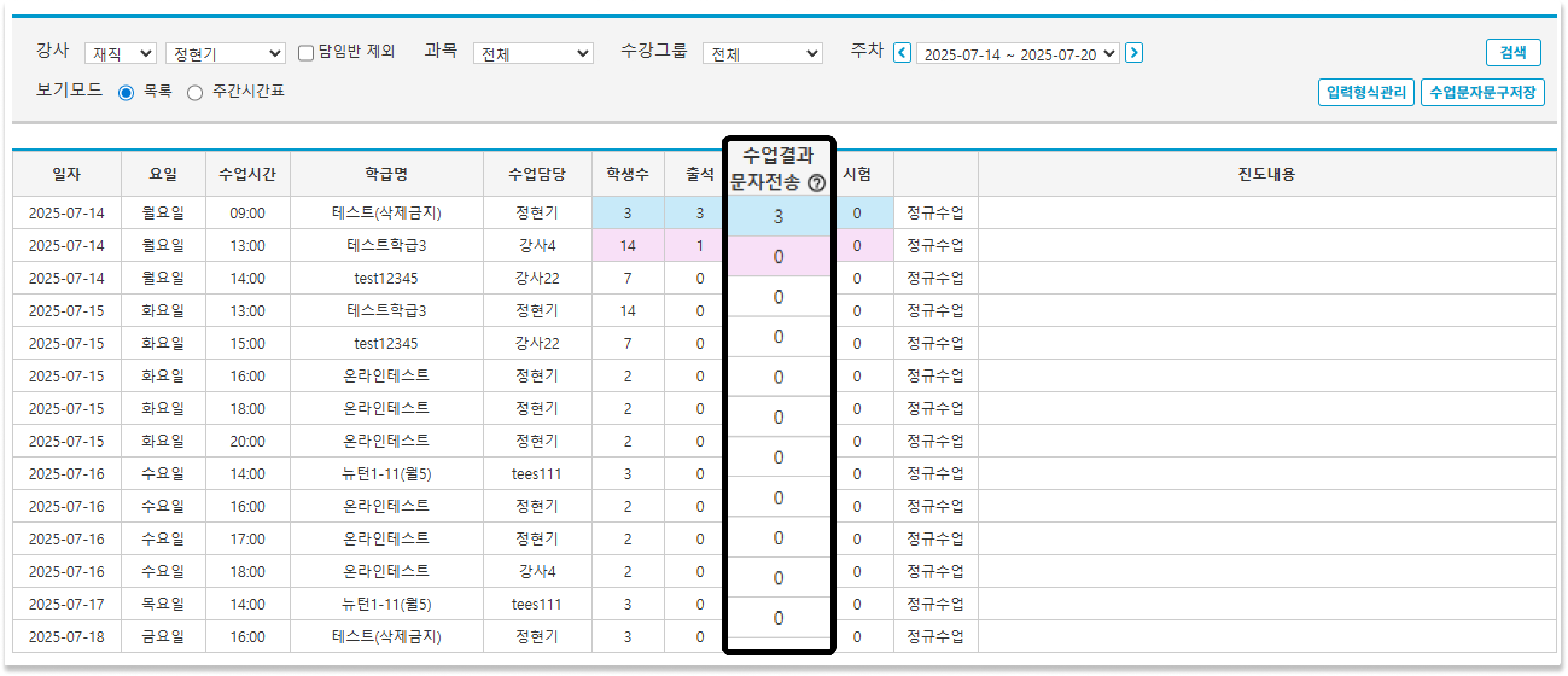Open 정현기 instructor dropdown
The height and width of the screenshot is (676, 1568).
point(225,54)
